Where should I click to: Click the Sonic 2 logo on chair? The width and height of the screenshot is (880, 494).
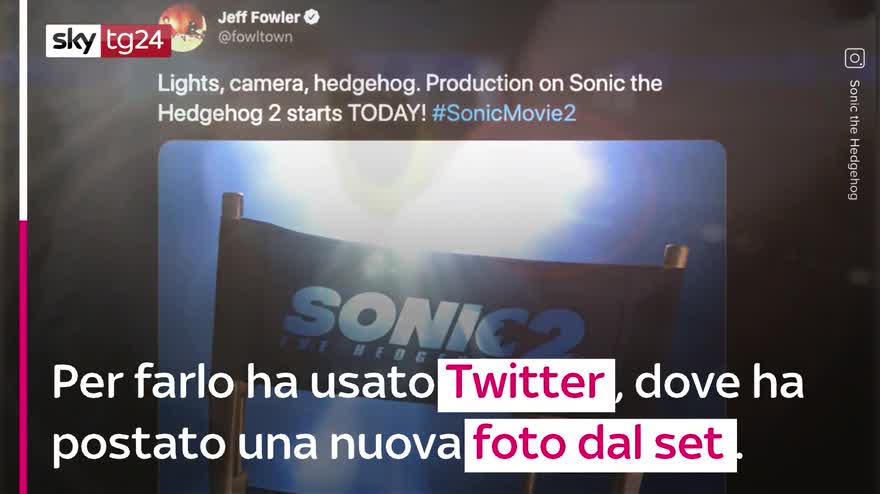coord(432,323)
